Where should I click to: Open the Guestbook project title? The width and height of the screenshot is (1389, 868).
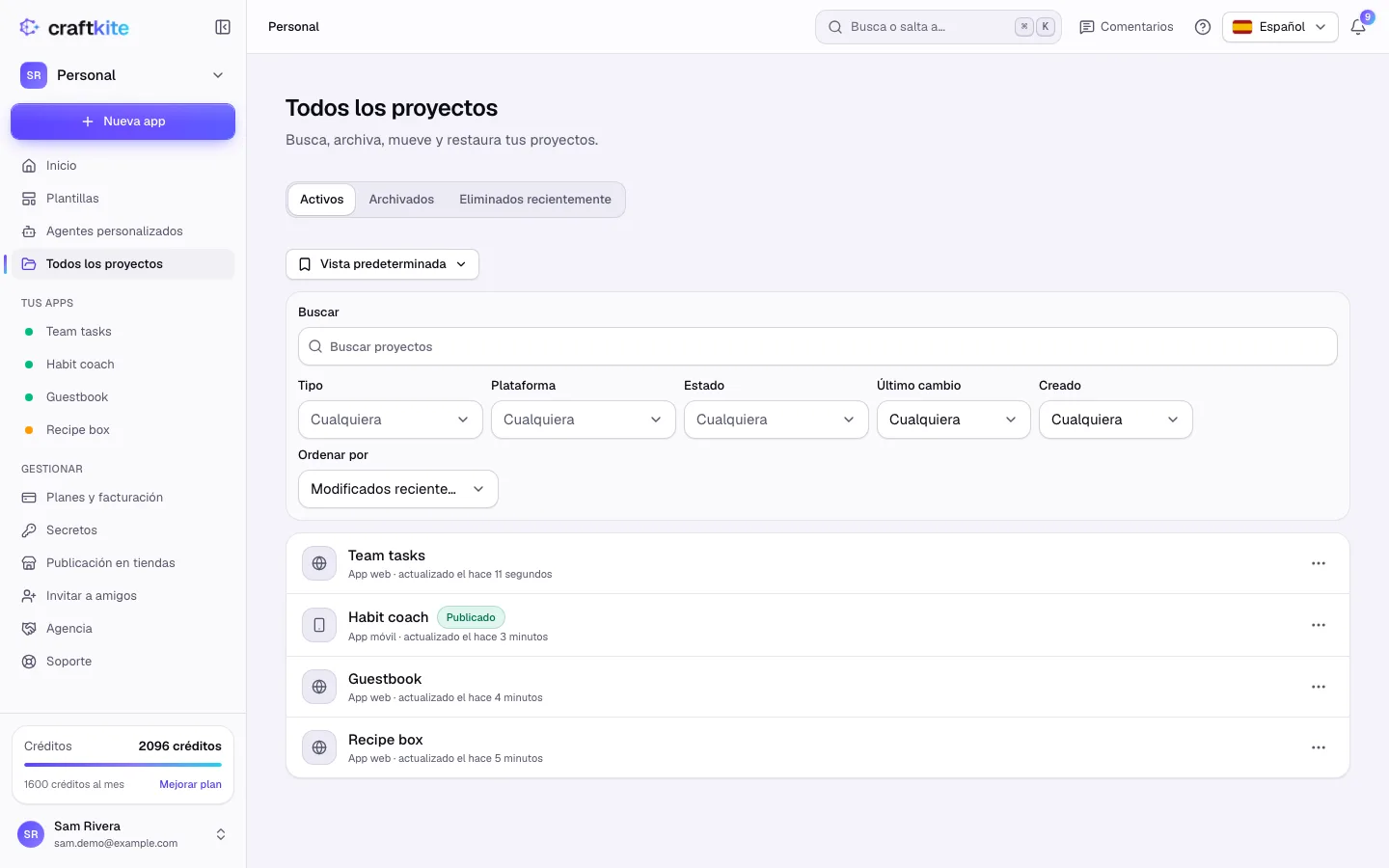(385, 679)
